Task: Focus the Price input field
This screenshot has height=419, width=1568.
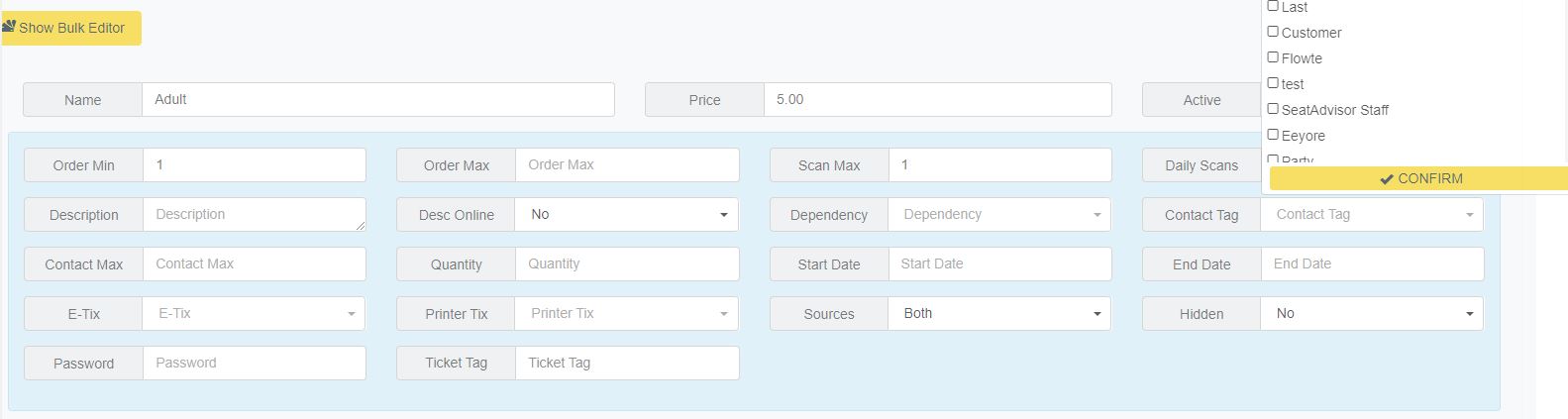Action: click(x=937, y=100)
